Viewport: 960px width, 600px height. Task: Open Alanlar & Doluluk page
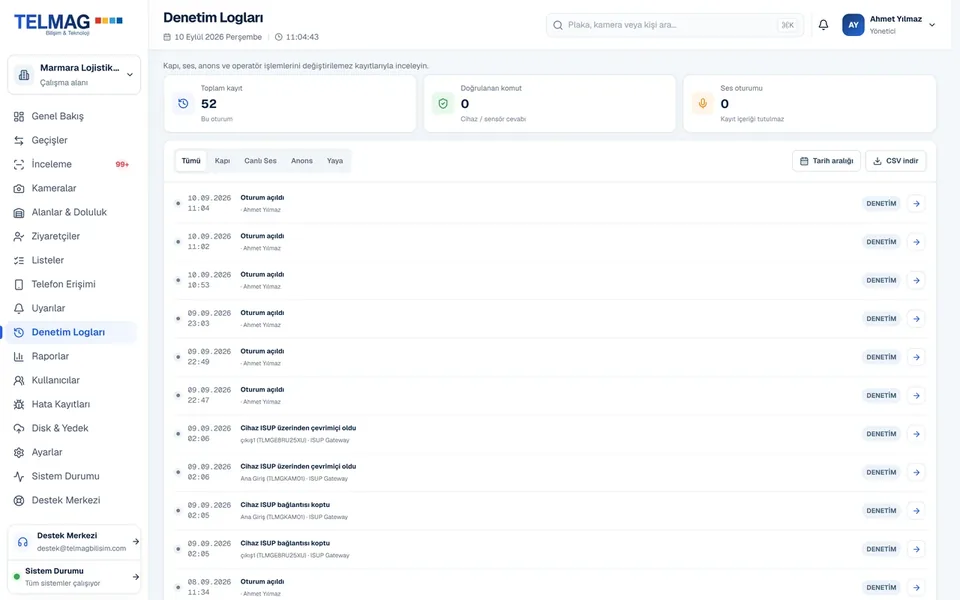(69, 212)
